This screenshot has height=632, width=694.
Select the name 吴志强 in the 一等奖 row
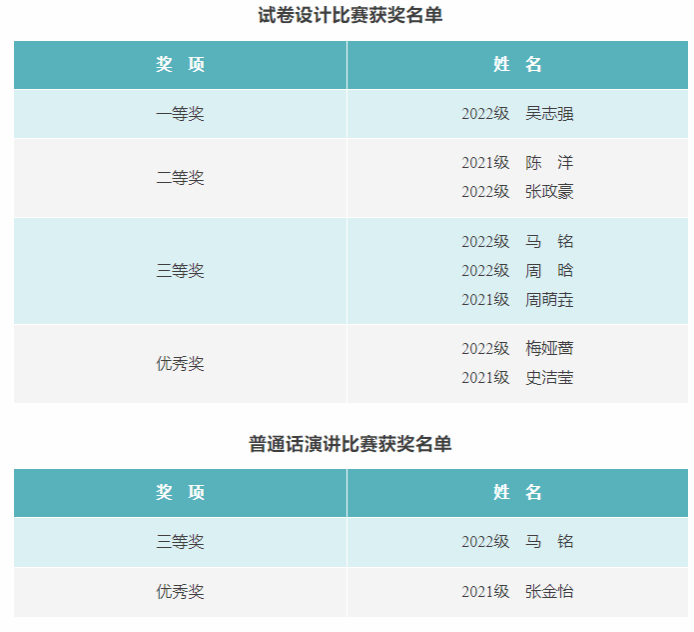pos(549,114)
